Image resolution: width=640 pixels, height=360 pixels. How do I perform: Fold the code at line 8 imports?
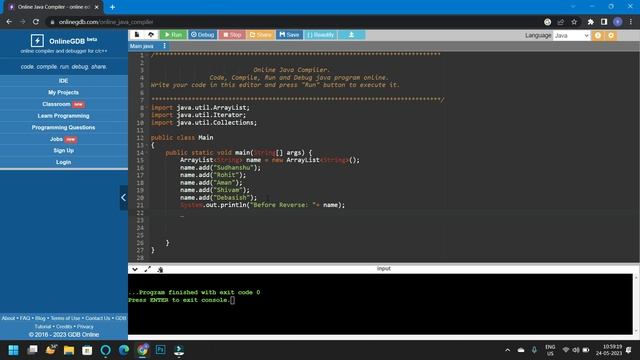pos(147,107)
